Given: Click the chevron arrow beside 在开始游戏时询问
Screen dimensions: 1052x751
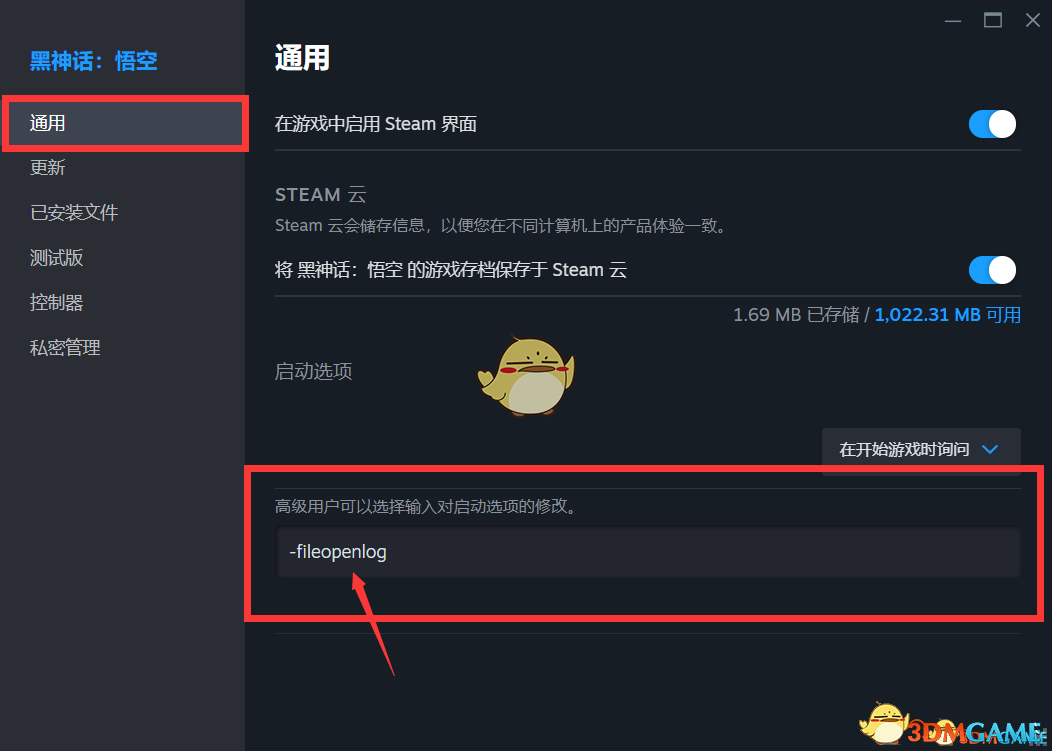Looking at the screenshot, I should click(x=990, y=450).
